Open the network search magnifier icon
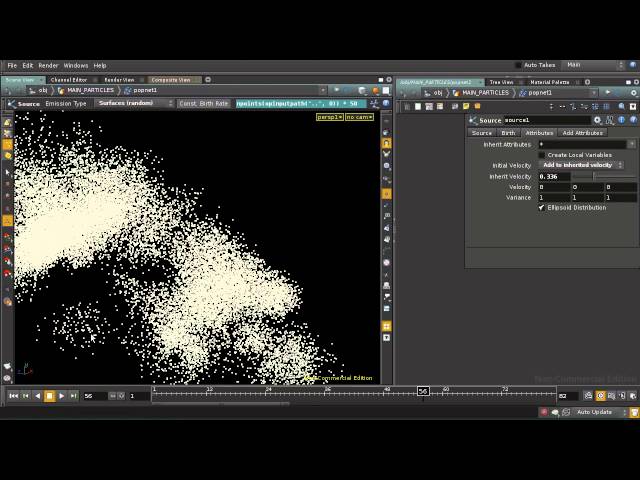Viewport: 640px width, 480px height. tap(621, 107)
